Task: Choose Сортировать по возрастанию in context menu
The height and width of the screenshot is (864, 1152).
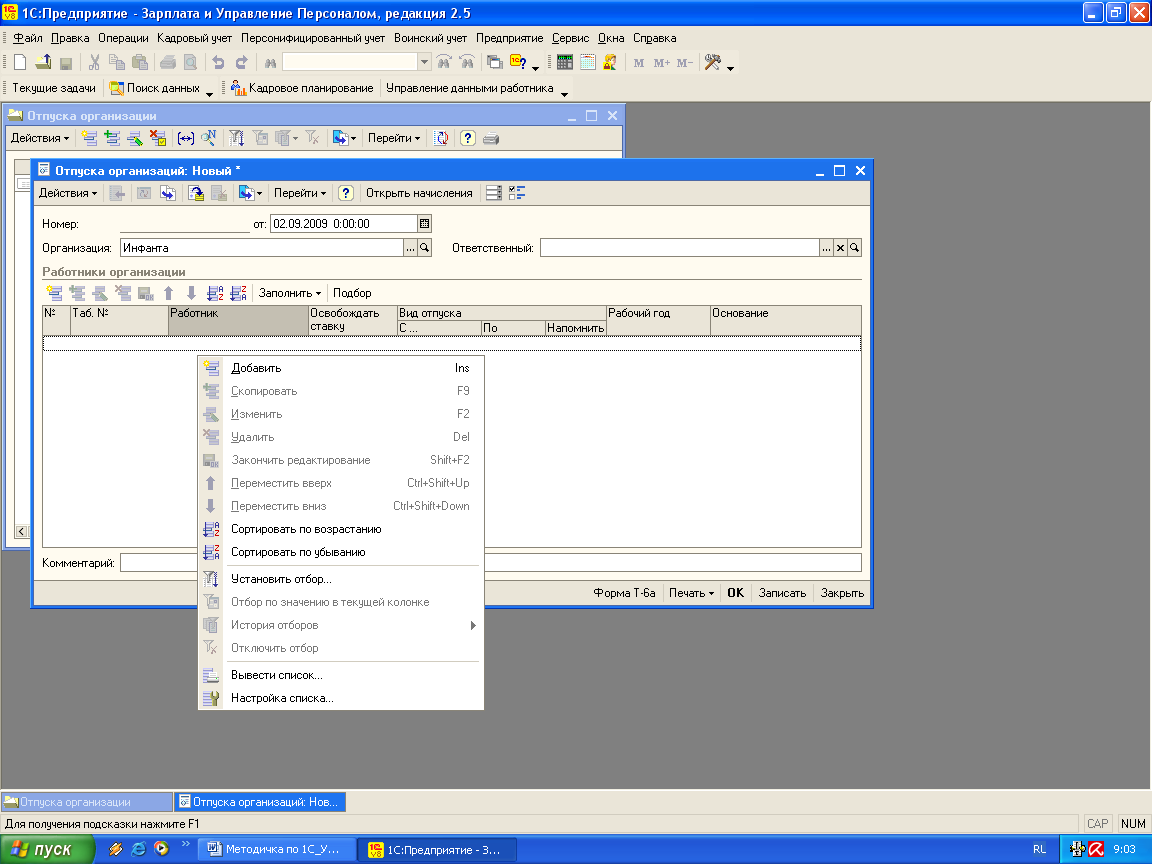Action: 341,529
